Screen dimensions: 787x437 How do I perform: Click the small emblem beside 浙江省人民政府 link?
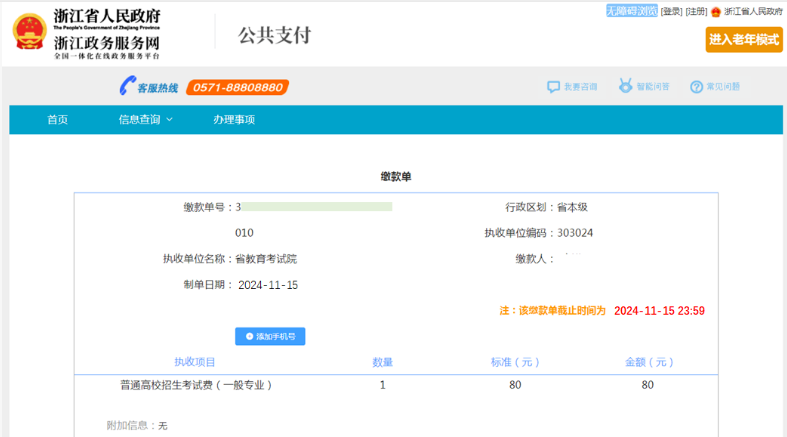[715, 12]
